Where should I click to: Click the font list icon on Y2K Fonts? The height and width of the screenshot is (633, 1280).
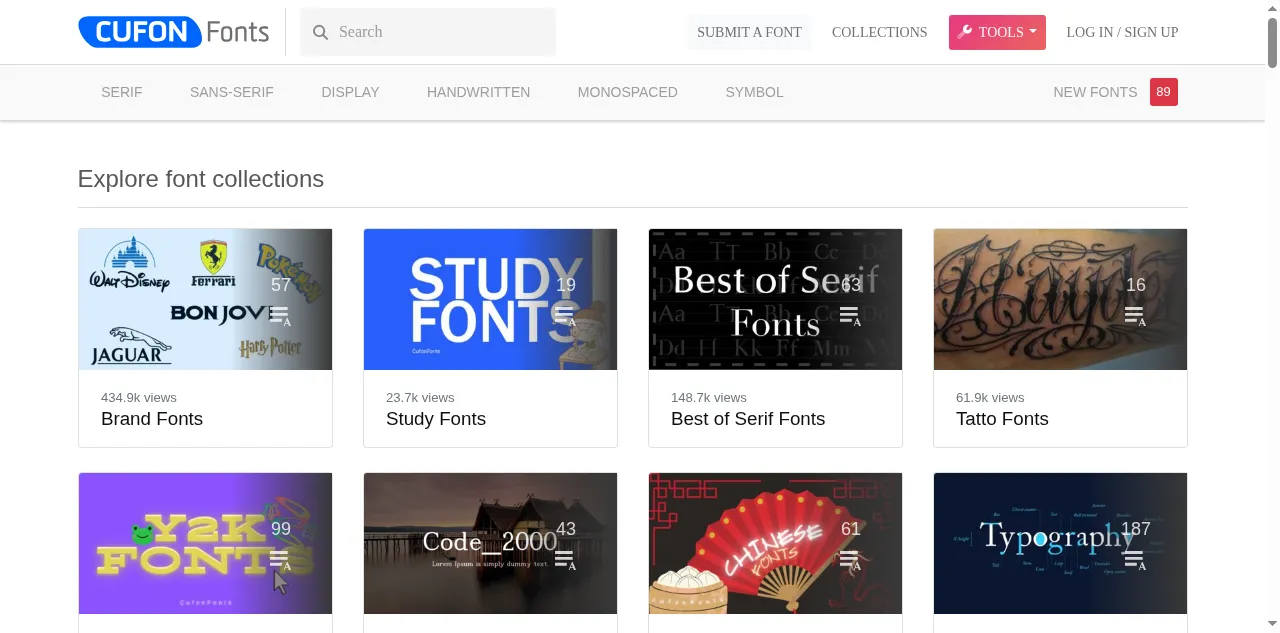tap(280, 560)
